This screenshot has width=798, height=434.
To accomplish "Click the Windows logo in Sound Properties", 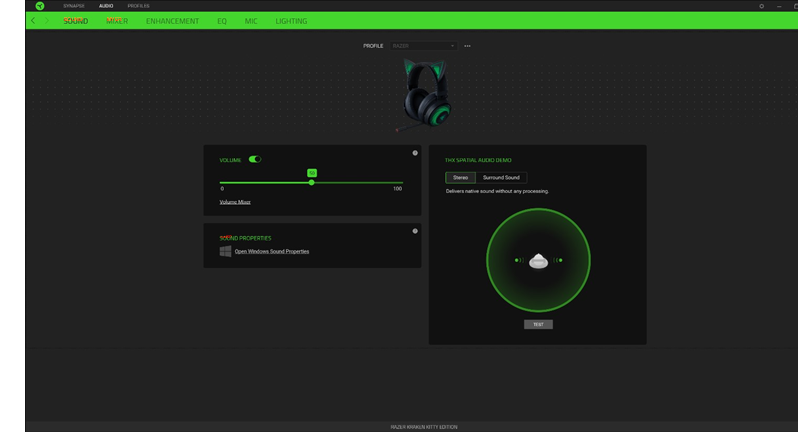I will click(x=225, y=251).
